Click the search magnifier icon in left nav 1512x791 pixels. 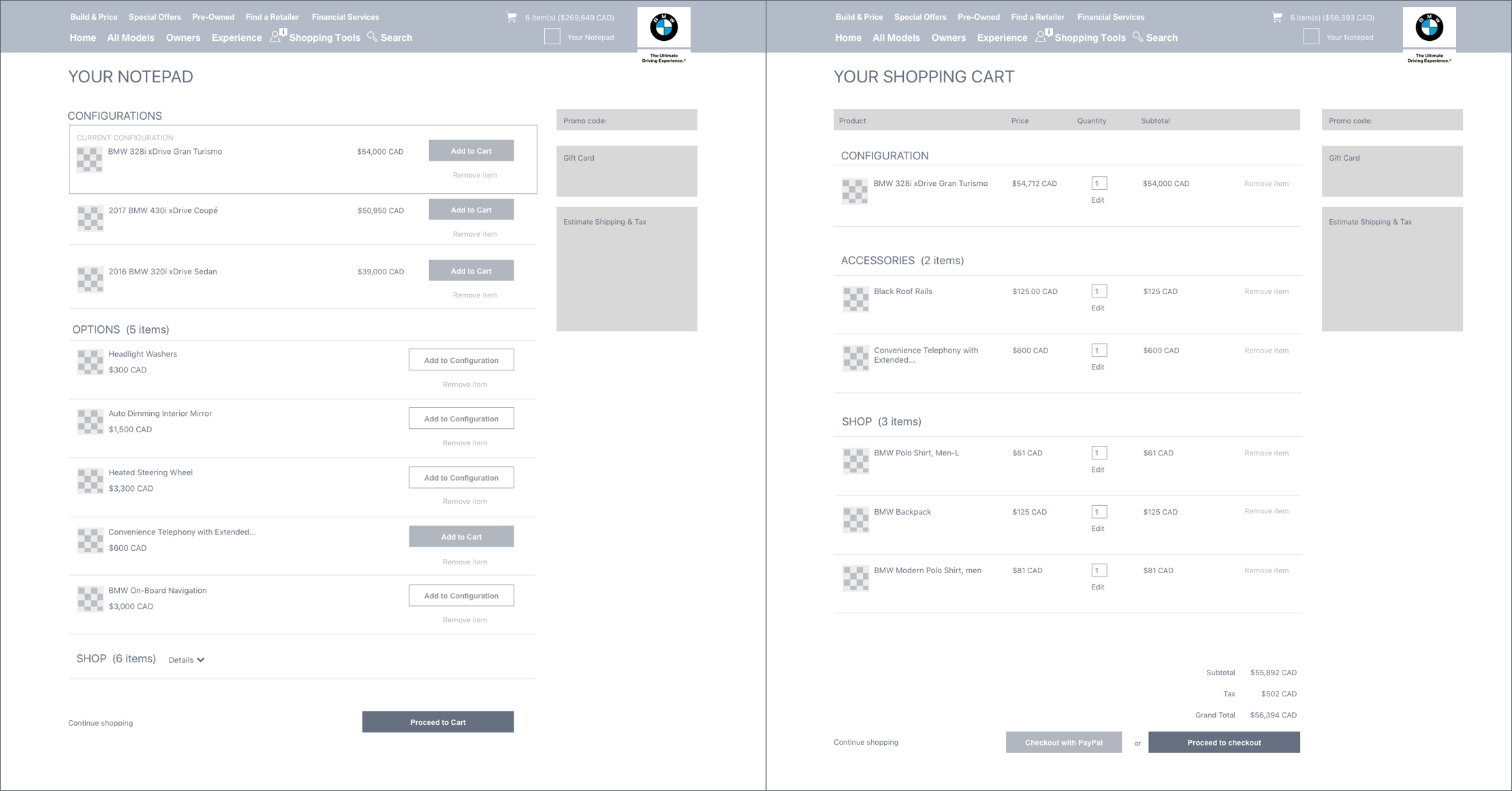pyautogui.click(x=372, y=37)
